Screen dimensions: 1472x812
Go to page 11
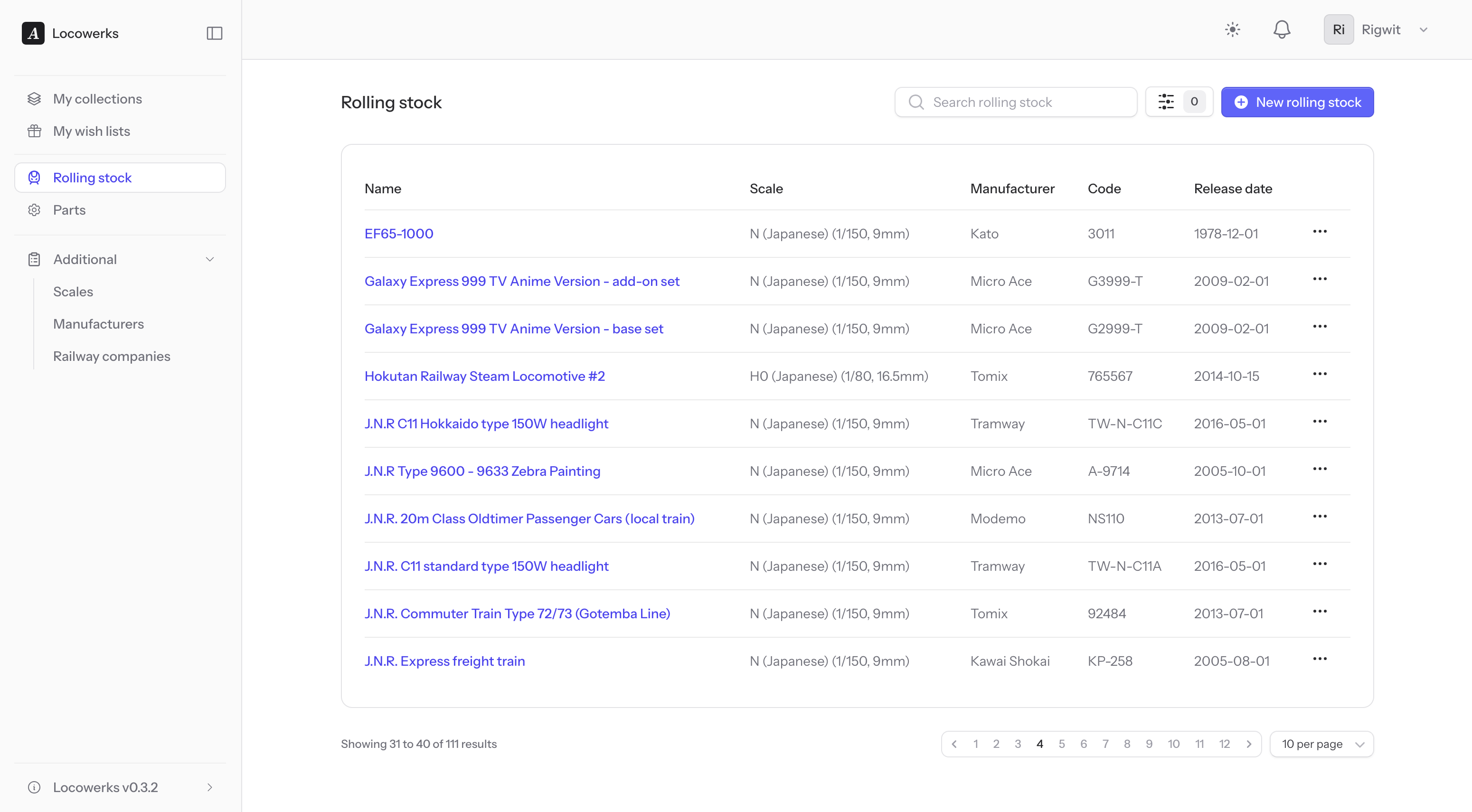coord(1199,744)
